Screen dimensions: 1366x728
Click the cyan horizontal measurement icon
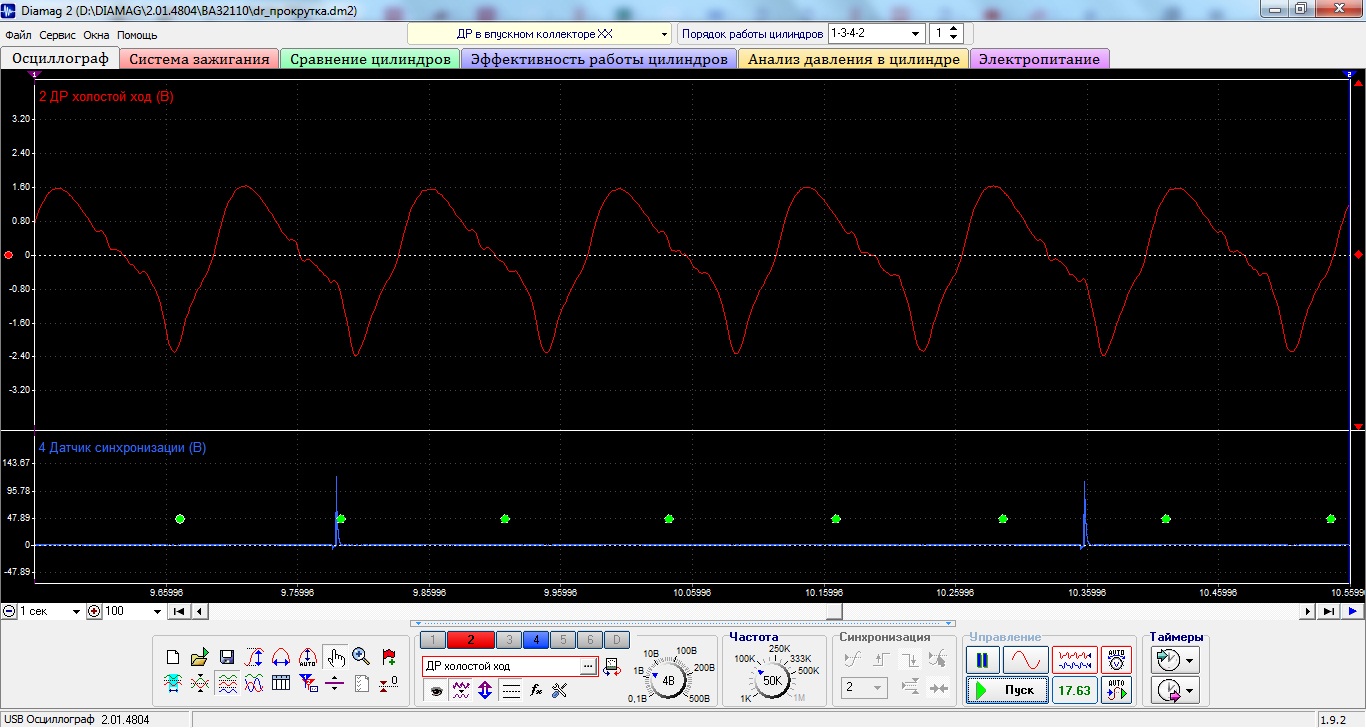(x=172, y=684)
